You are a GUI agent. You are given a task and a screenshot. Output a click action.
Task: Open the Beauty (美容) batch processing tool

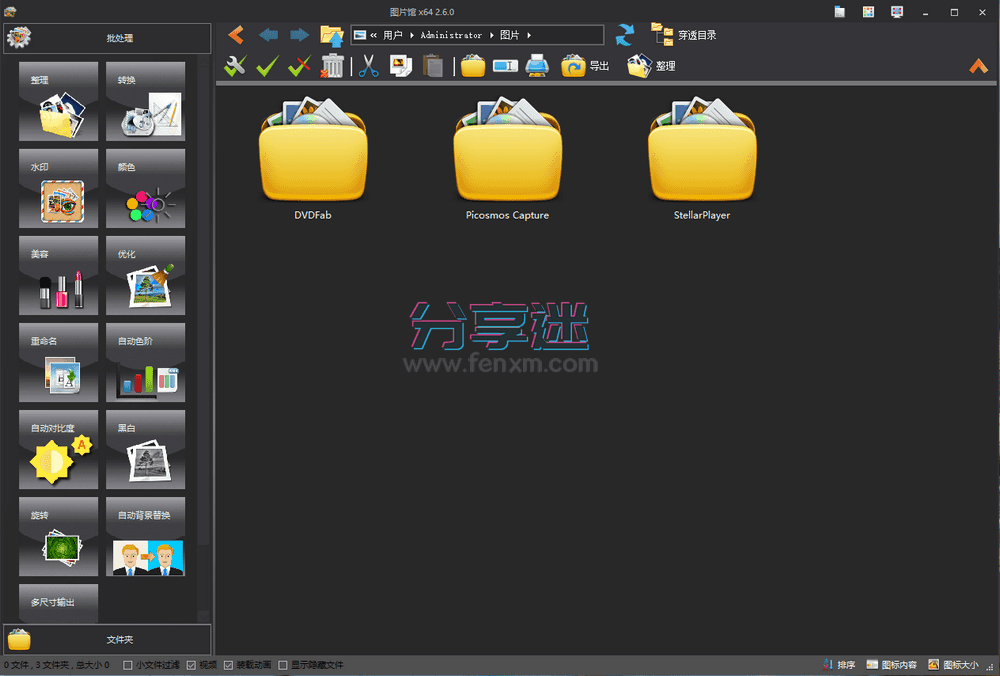point(57,275)
